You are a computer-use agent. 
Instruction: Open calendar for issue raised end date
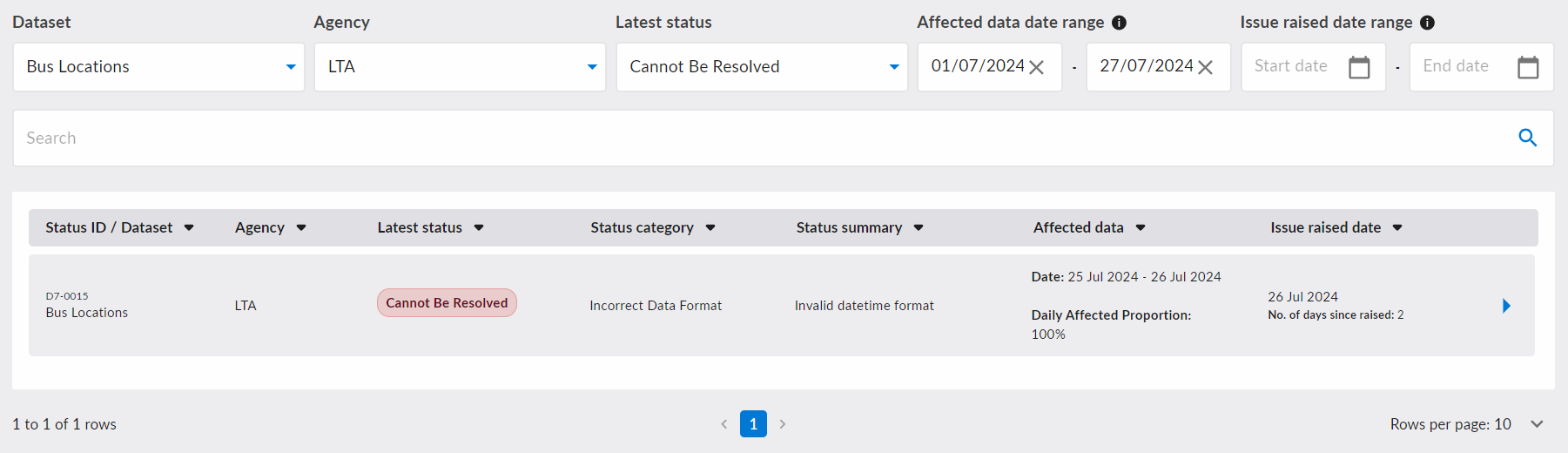[x=1528, y=67]
